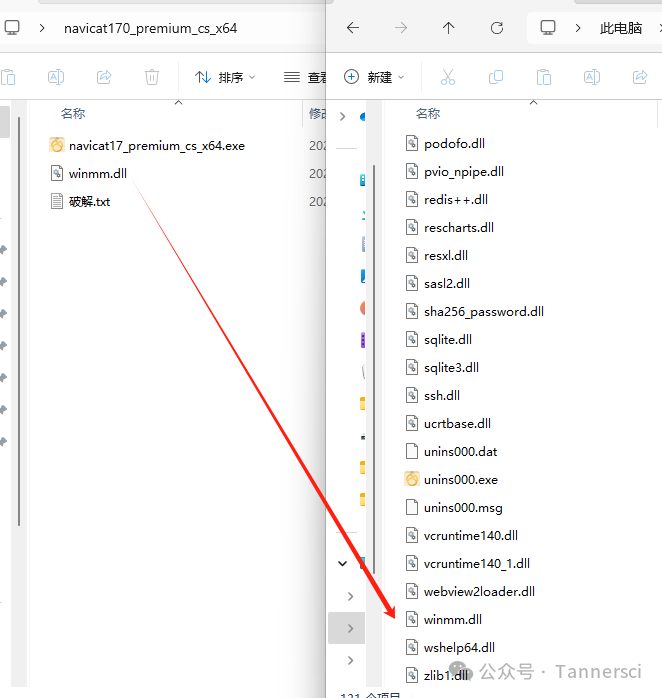The width and height of the screenshot is (662, 698).
Task: Click 此电脑 breadcrumb in right address bar
Action: pyautogui.click(x=621, y=28)
